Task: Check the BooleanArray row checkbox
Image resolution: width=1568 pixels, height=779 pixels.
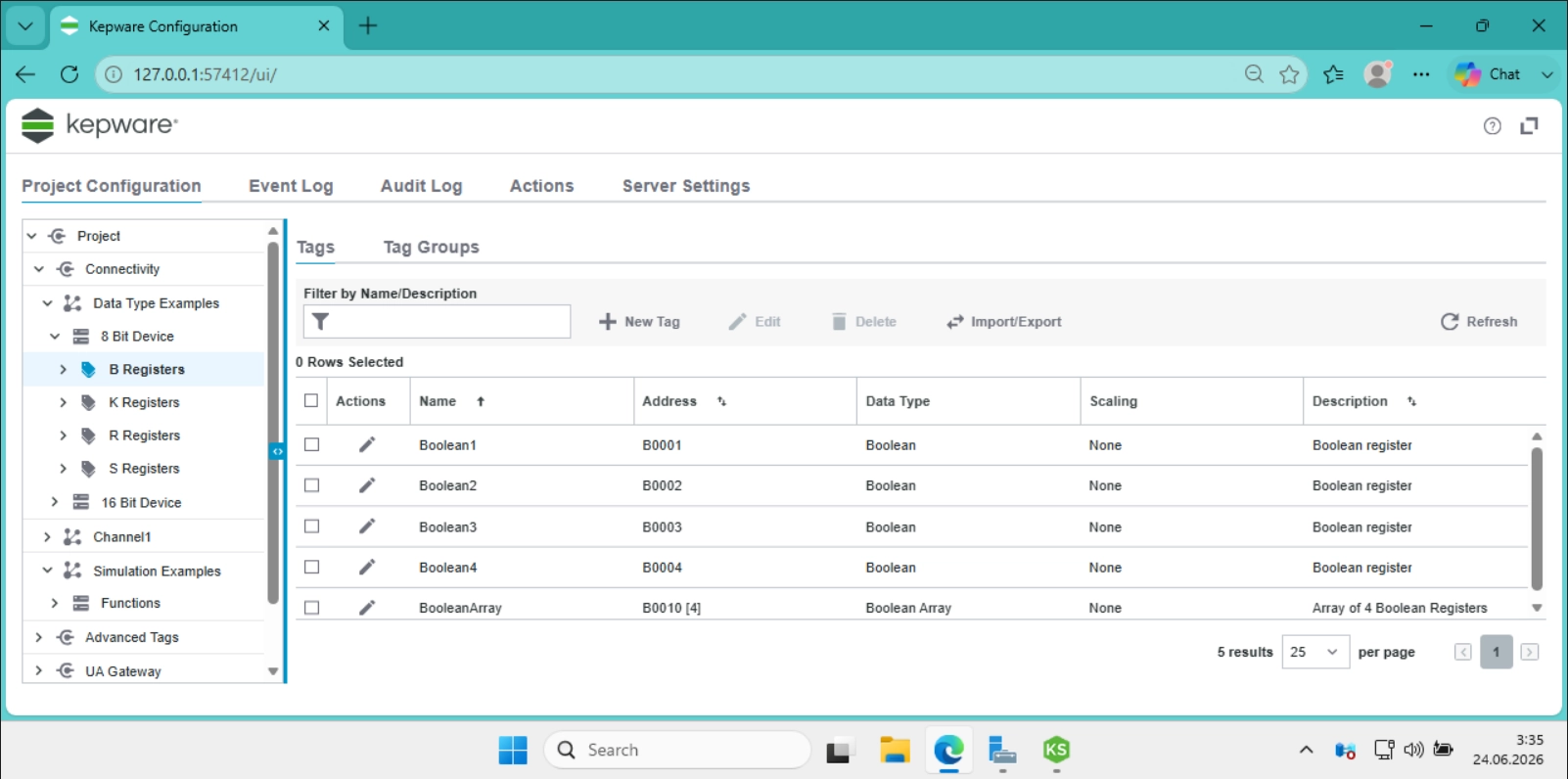Action: [x=311, y=608]
